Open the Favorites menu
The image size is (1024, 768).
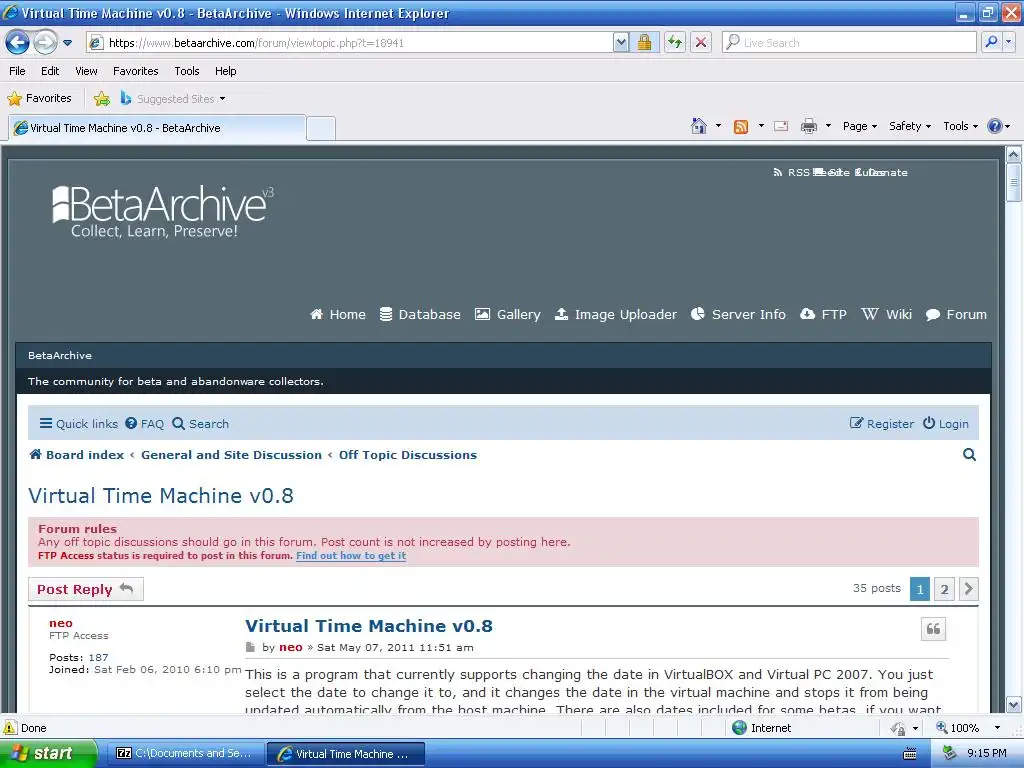pos(136,71)
